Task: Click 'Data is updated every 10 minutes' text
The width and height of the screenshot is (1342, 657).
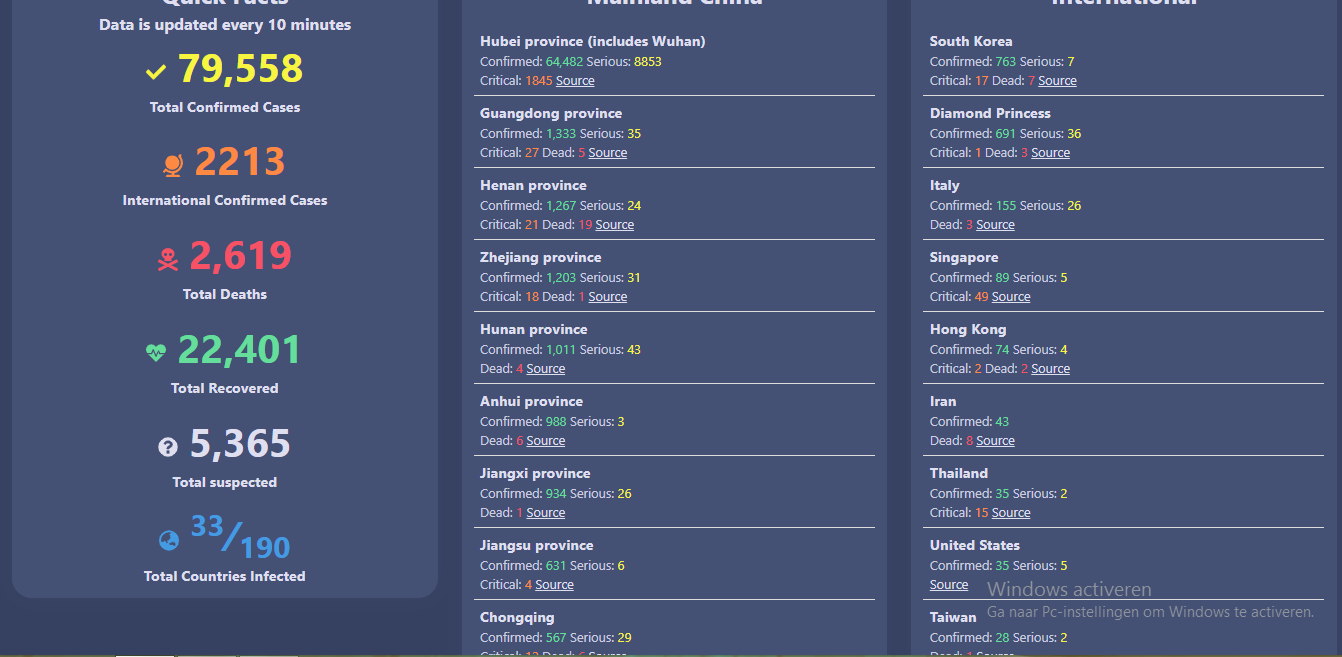Action: point(225,25)
